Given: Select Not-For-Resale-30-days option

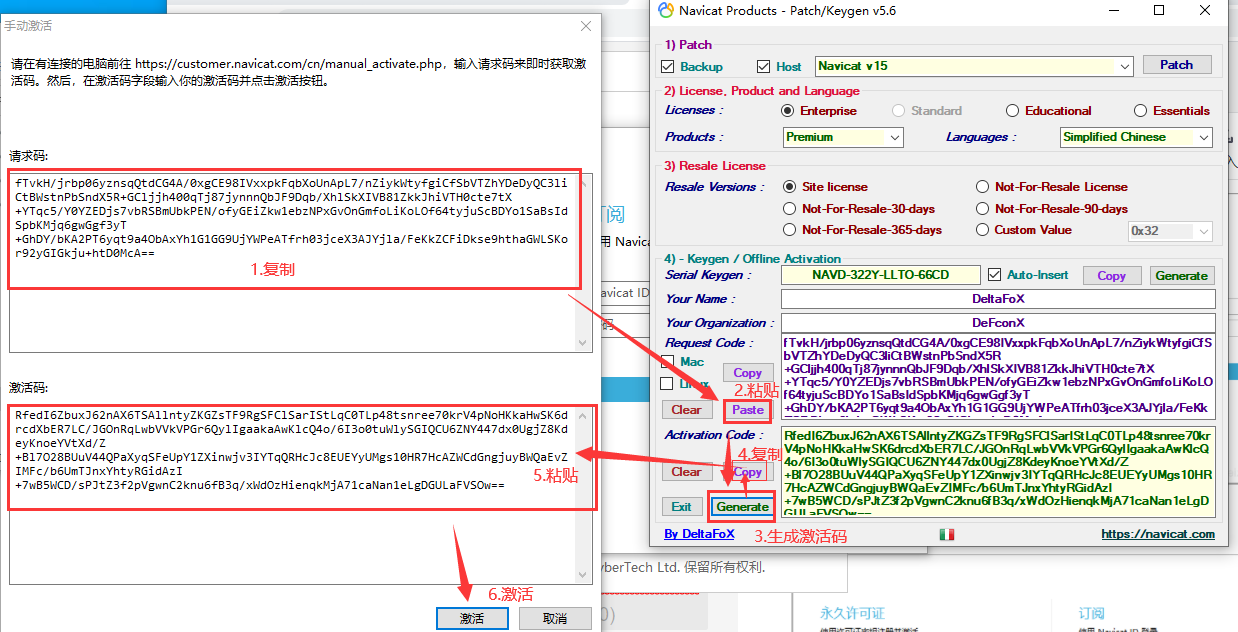Looking at the screenshot, I should pos(790,209).
